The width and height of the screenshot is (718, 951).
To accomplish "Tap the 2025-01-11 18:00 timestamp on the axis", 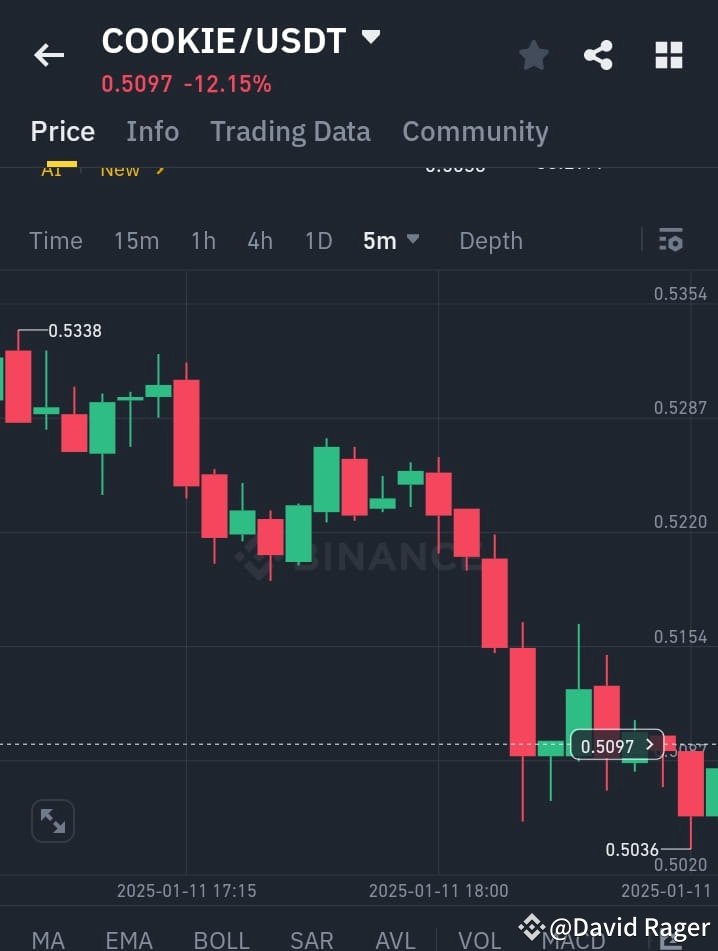I will pyautogui.click(x=438, y=890).
